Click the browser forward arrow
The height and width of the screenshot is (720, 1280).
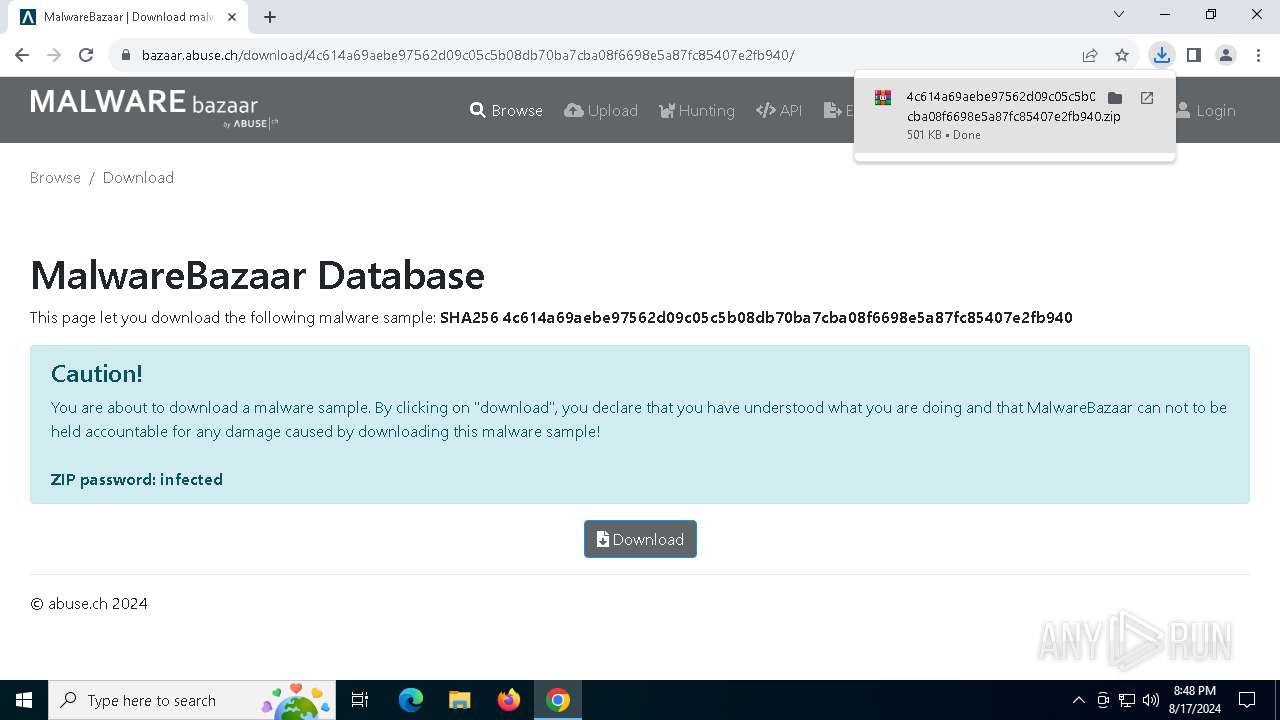(54, 55)
